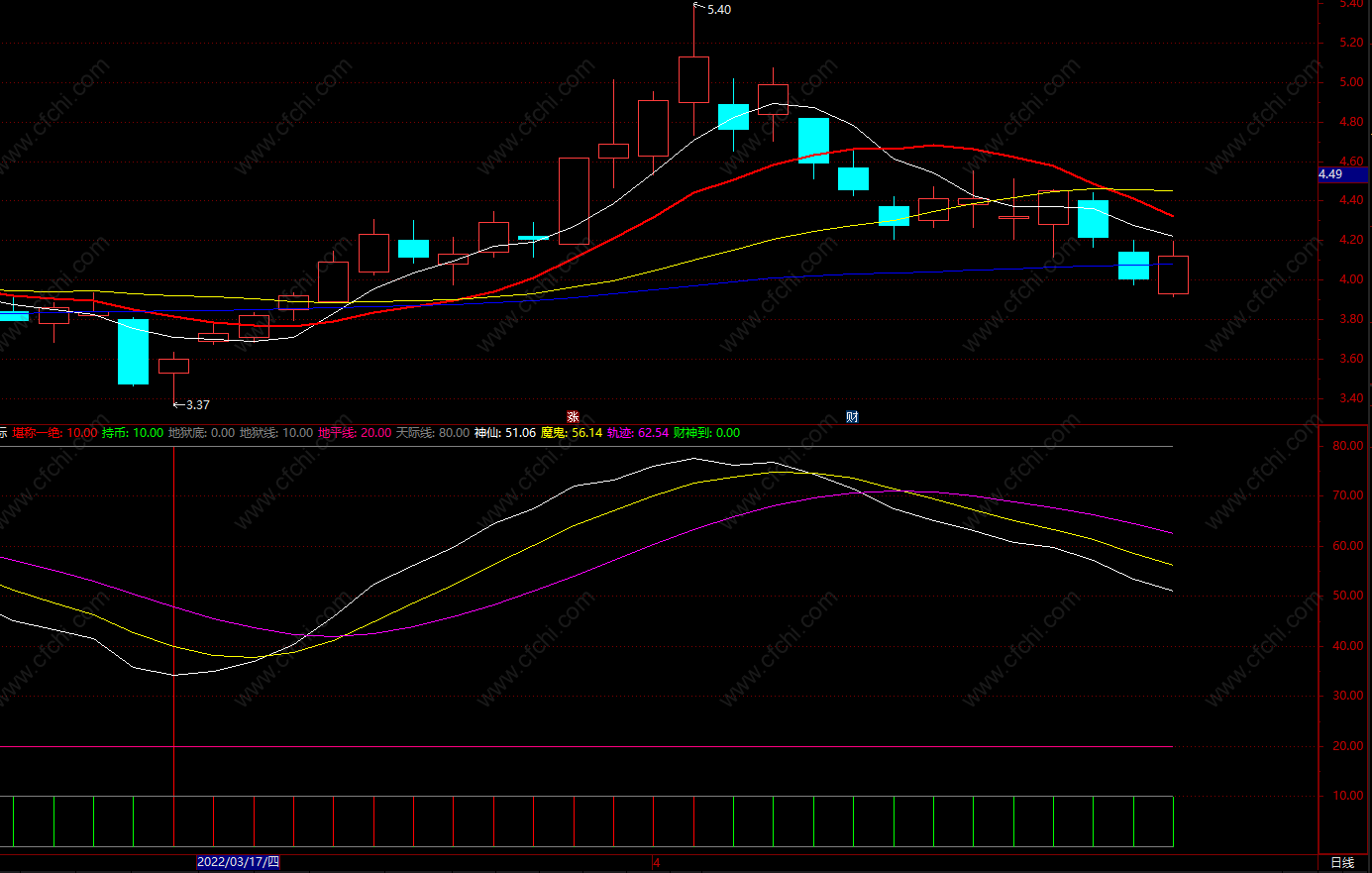Click the 轨迹: 62.54 indicator value
The image size is (1372, 873).
coord(638,433)
